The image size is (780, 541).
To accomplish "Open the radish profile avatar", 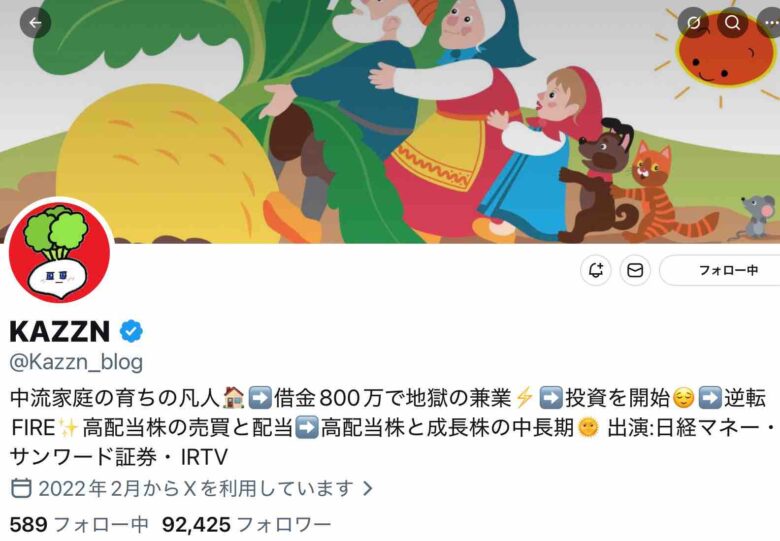I will click(x=59, y=252).
